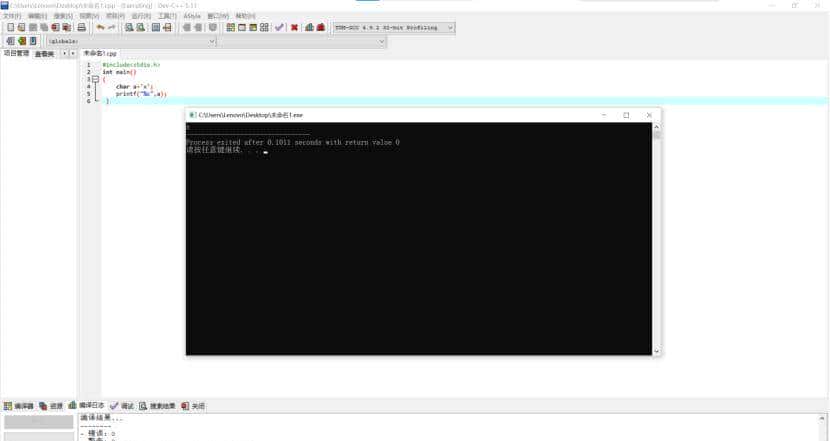Screen dimensions: 830x441
Task: Open the 窗口 menu
Action: point(218,16)
